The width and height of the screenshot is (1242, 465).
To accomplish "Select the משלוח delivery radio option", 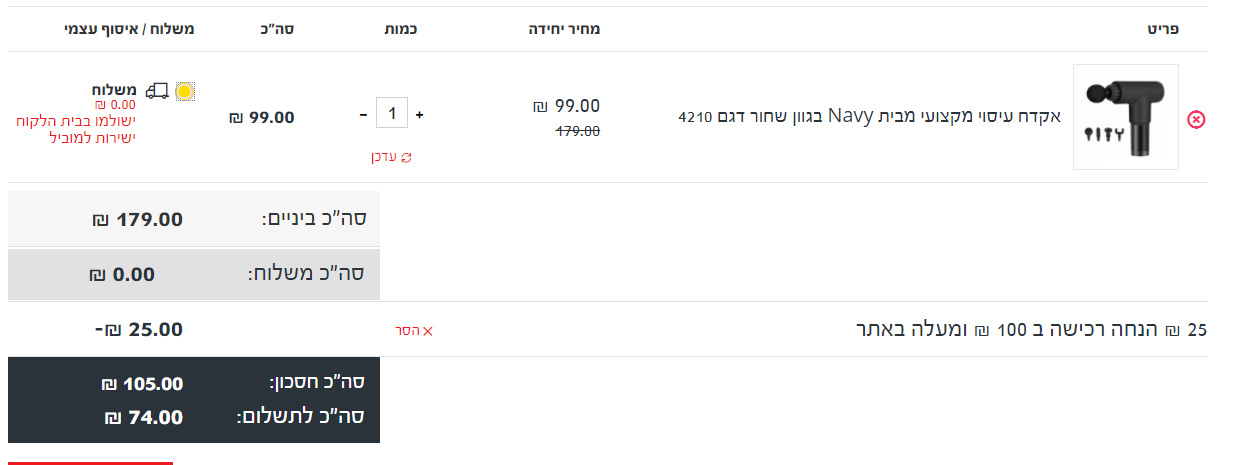I will tap(184, 92).
